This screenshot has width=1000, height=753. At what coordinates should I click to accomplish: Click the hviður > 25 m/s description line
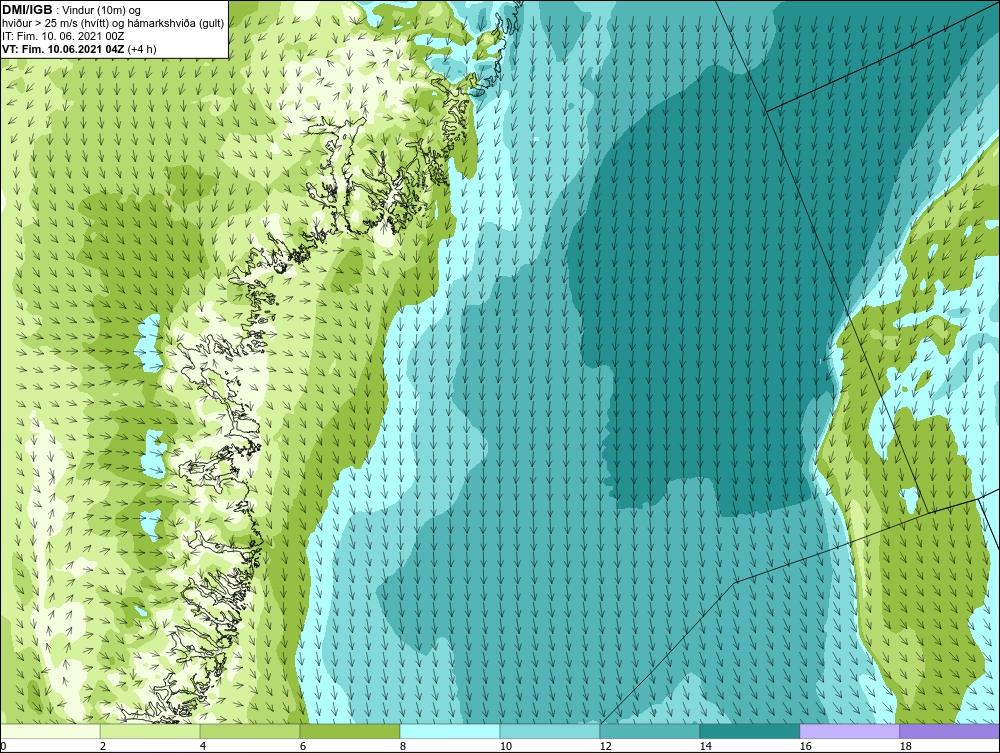point(113,24)
